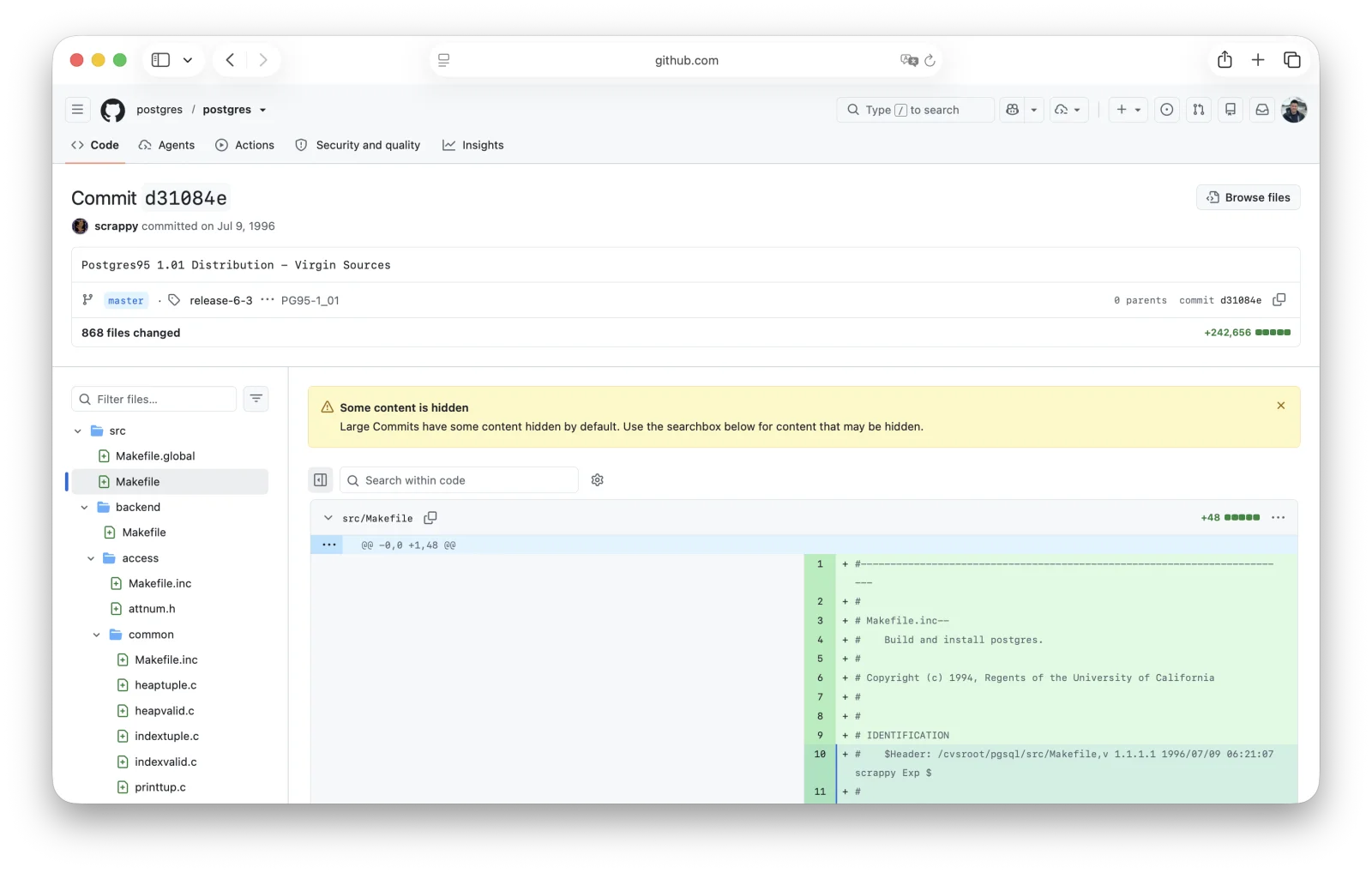Open the scrappy author link
The height and width of the screenshot is (873, 1372).
tap(117, 226)
